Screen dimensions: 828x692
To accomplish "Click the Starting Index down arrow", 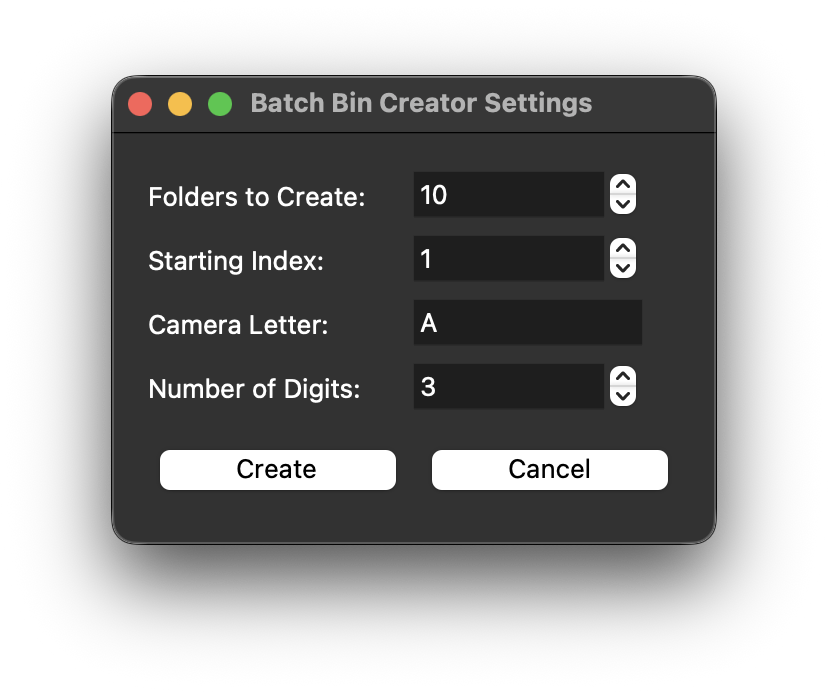I will pos(623,268).
